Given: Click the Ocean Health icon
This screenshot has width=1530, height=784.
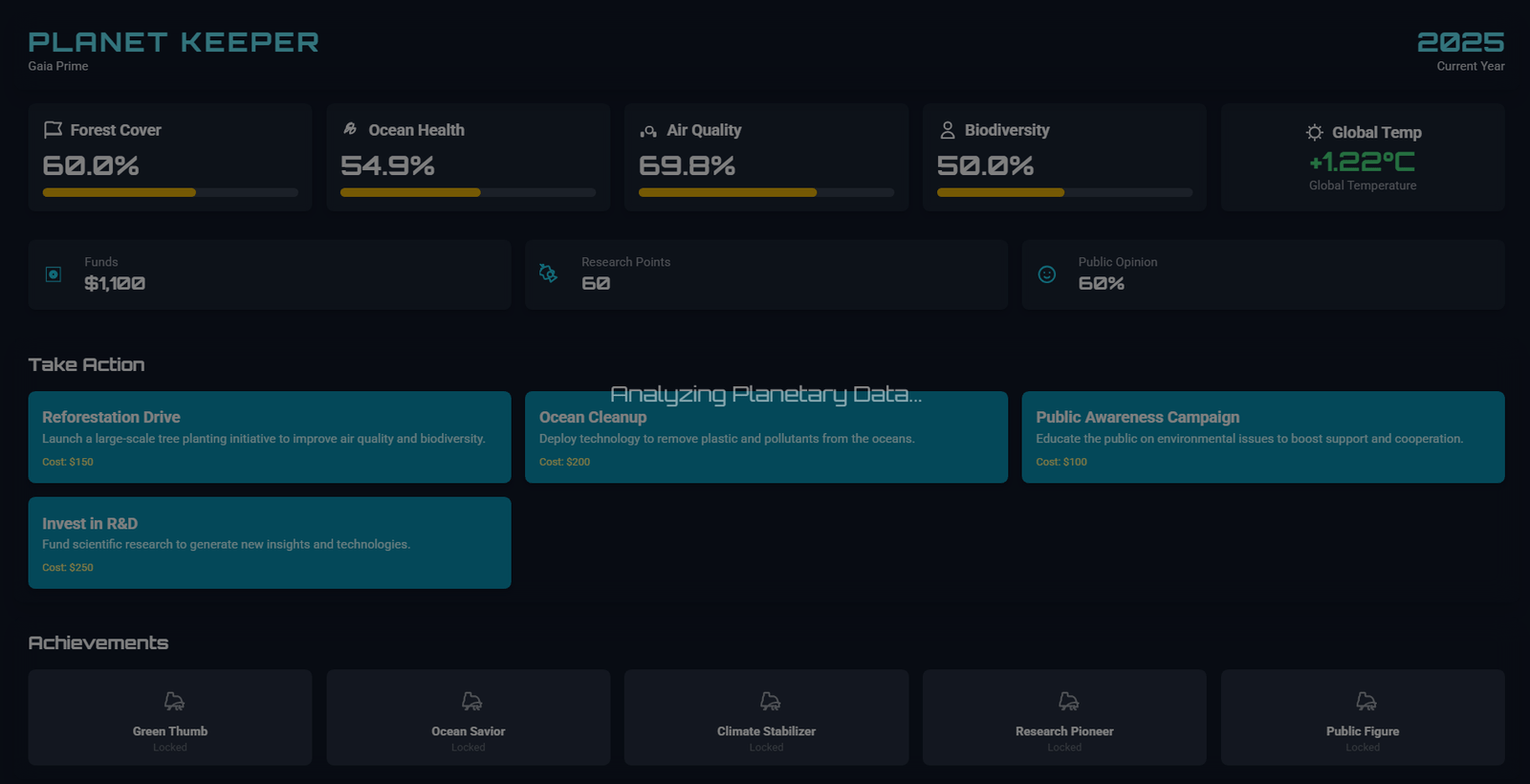Looking at the screenshot, I should pos(351,129).
